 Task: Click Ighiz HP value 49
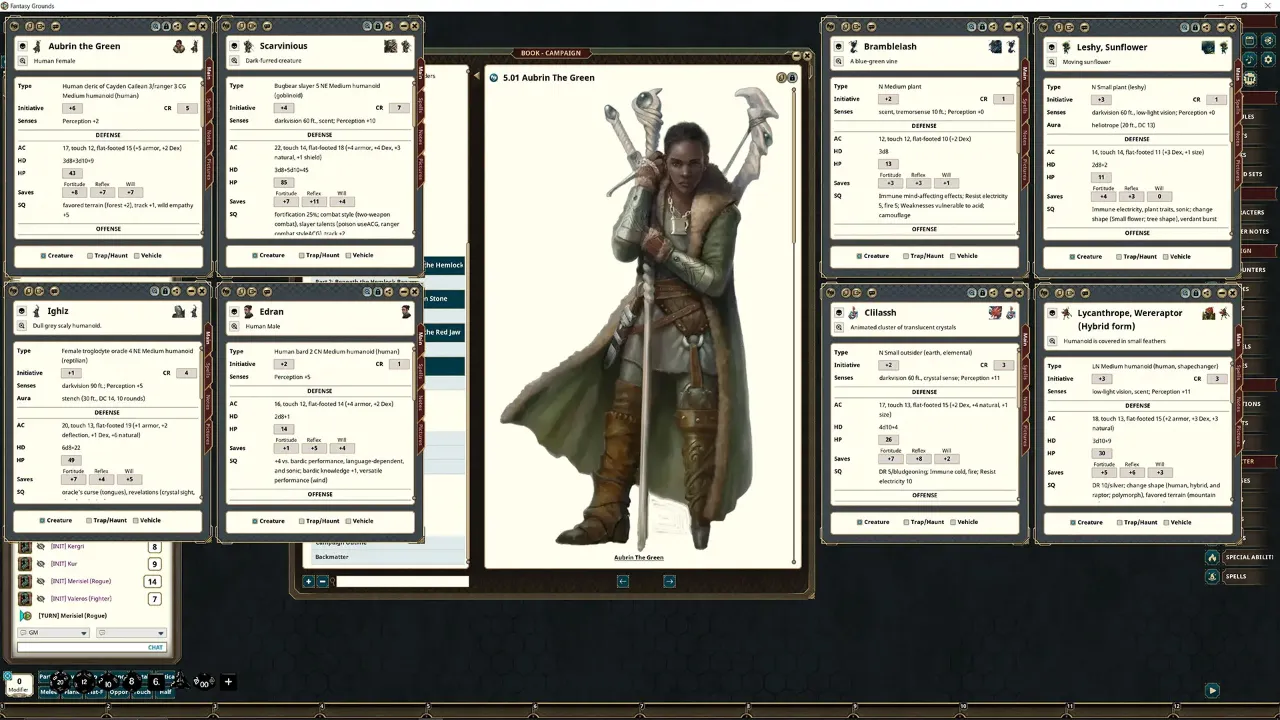click(x=72, y=460)
